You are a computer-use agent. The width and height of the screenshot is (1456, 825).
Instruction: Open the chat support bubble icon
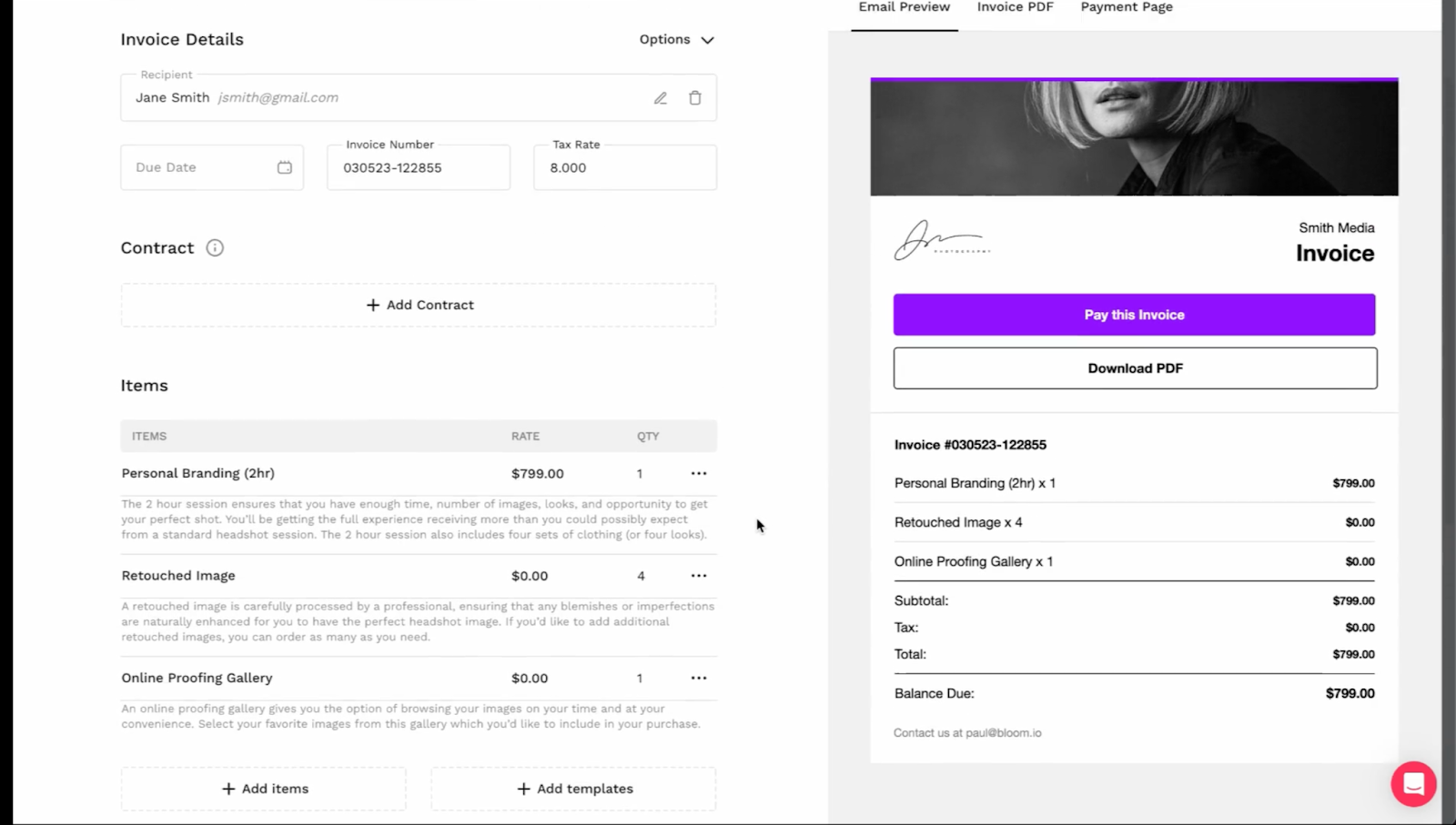click(x=1413, y=783)
